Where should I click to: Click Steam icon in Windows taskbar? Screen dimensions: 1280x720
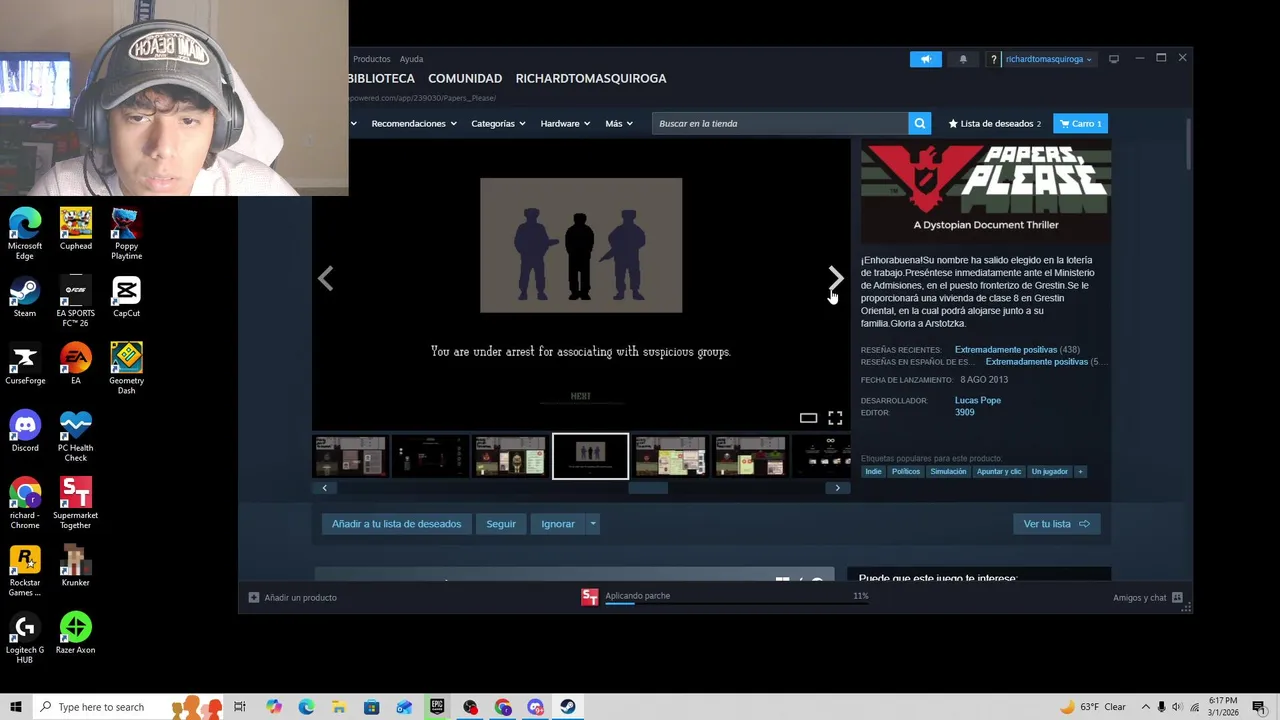tap(568, 707)
